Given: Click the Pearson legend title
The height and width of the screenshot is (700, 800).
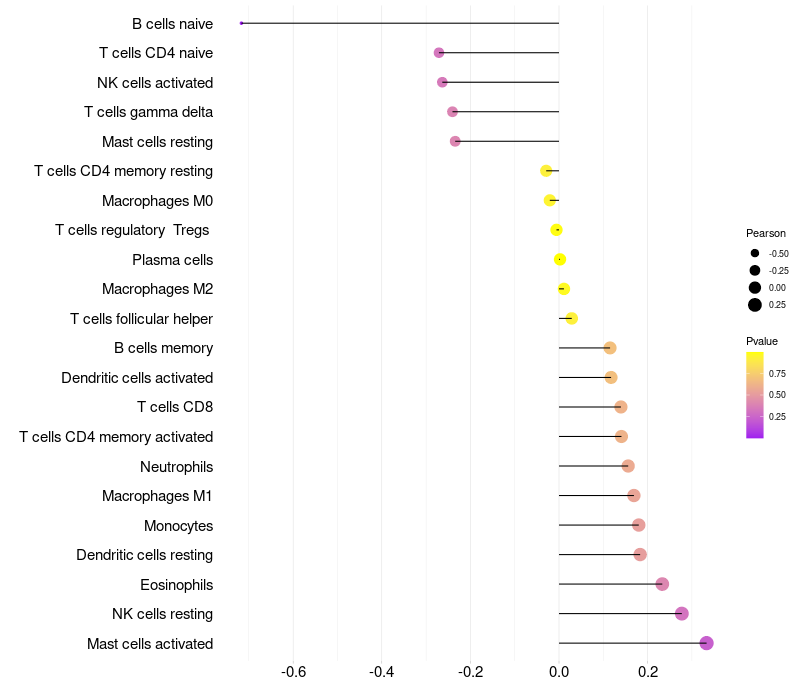Looking at the screenshot, I should [x=766, y=233].
